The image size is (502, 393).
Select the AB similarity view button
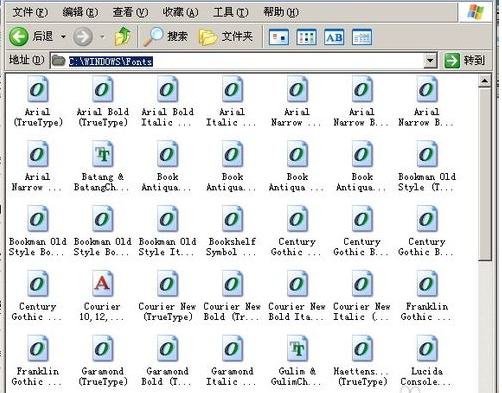(334, 37)
